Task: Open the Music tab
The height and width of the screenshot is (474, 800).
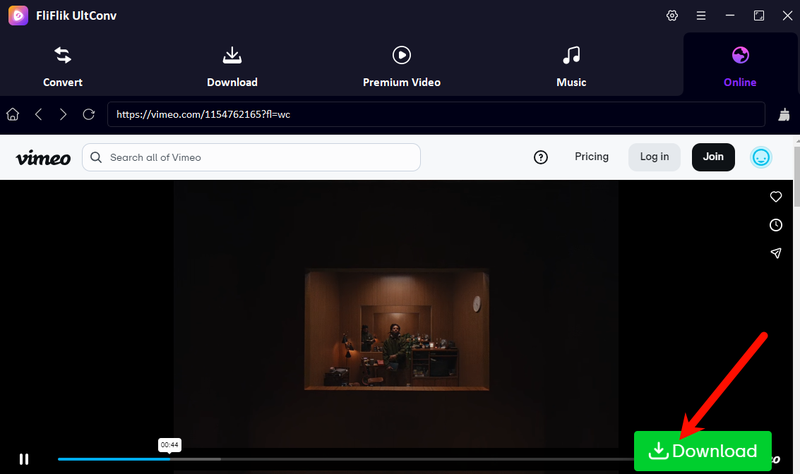Action: pos(571,67)
